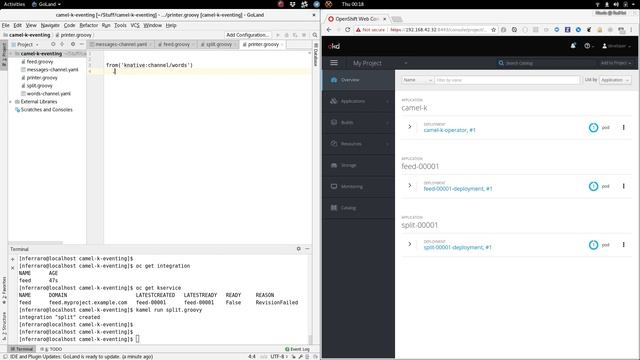This screenshot has height=360, width=640.
Task: Open Builds section in OKD sidebar
Action: (358, 122)
